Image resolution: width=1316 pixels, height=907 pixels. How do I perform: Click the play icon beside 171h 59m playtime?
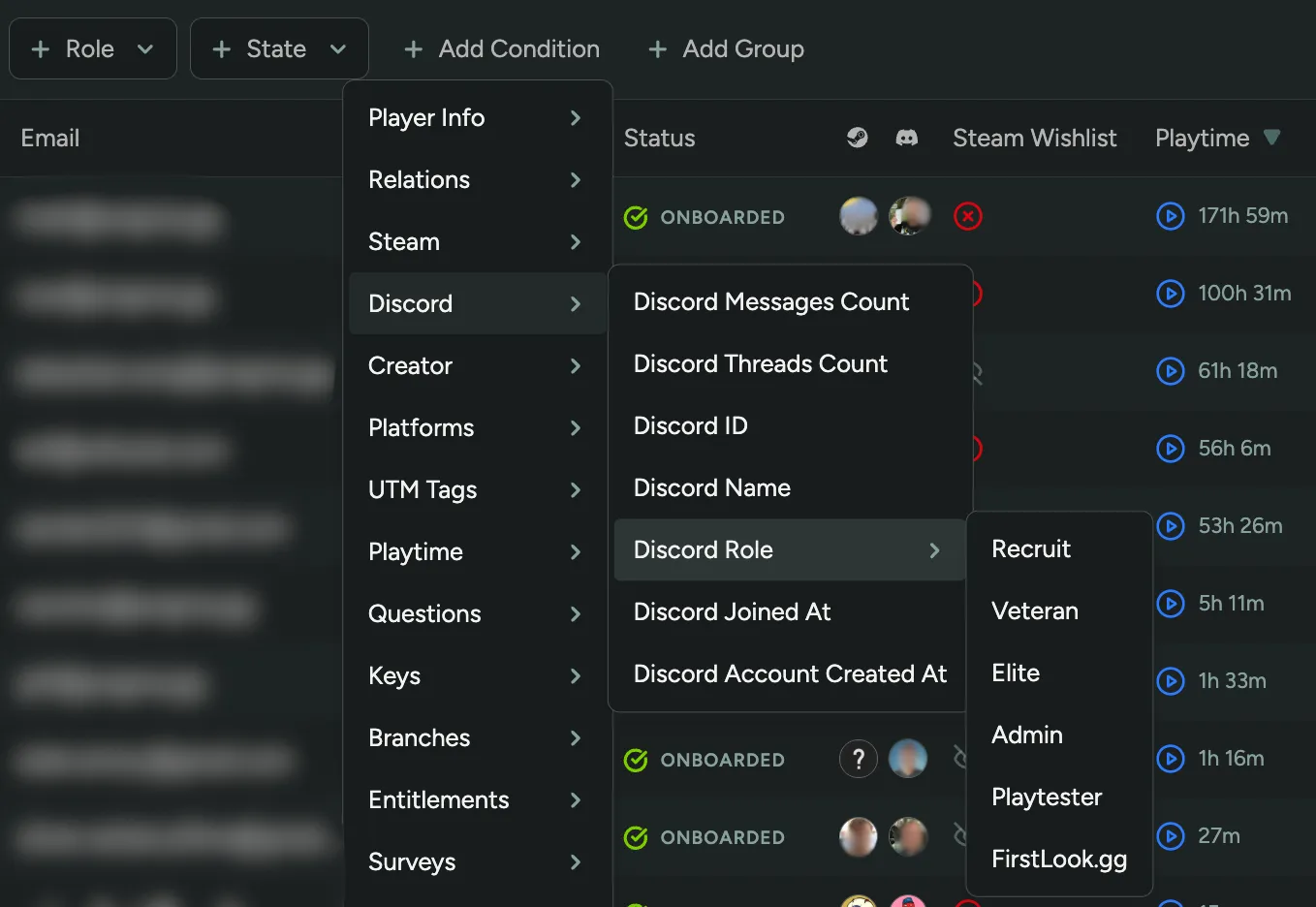pyautogui.click(x=1170, y=216)
